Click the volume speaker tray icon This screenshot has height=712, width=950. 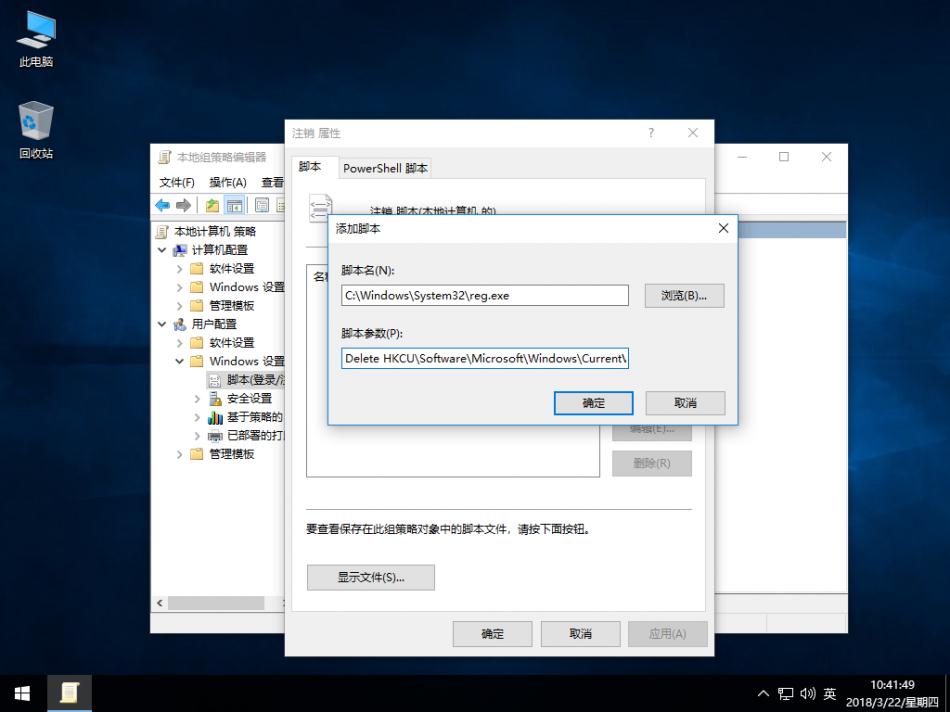[808, 693]
